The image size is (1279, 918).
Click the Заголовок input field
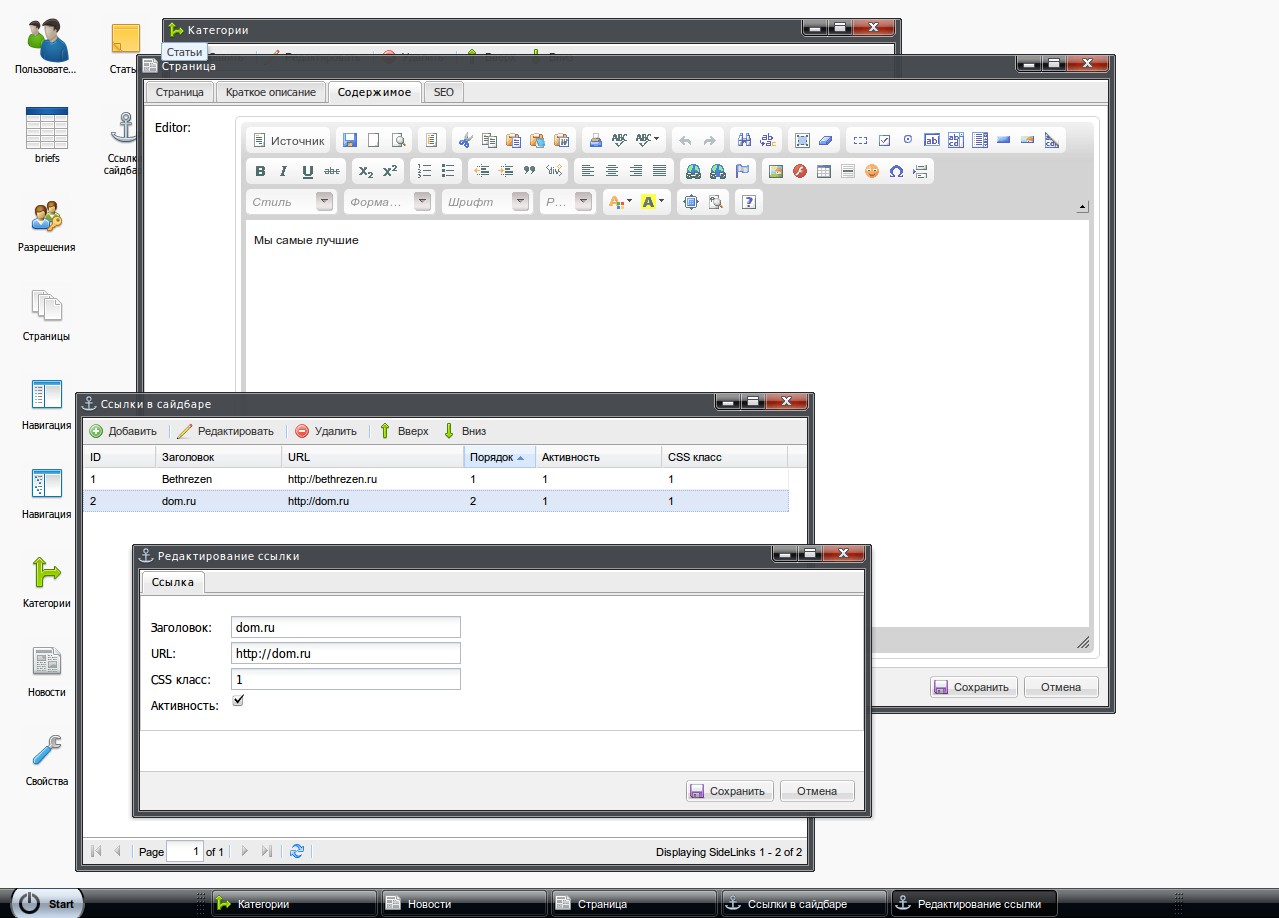tap(345, 627)
